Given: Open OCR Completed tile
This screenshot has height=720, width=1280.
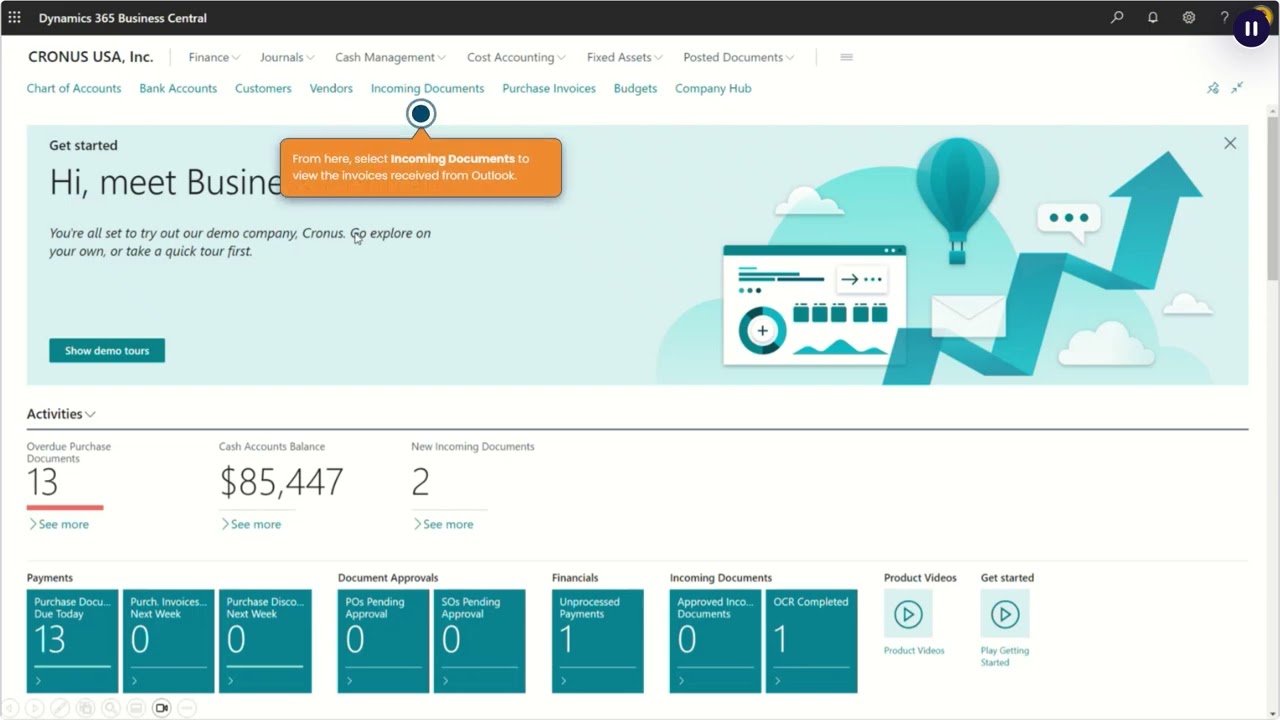Looking at the screenshot, I should [811, 641].
